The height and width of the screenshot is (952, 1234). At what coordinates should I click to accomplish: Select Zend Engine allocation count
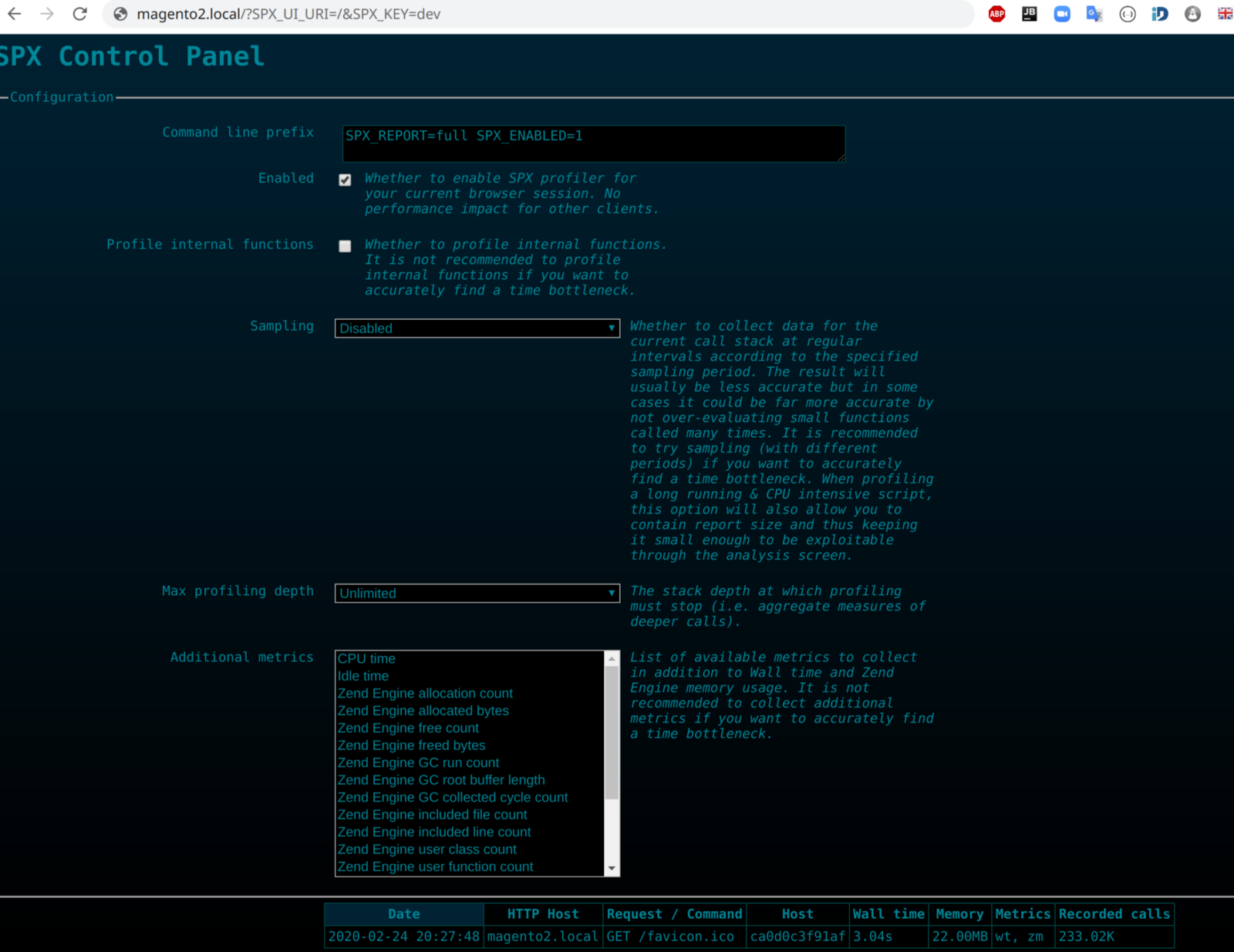470,693
